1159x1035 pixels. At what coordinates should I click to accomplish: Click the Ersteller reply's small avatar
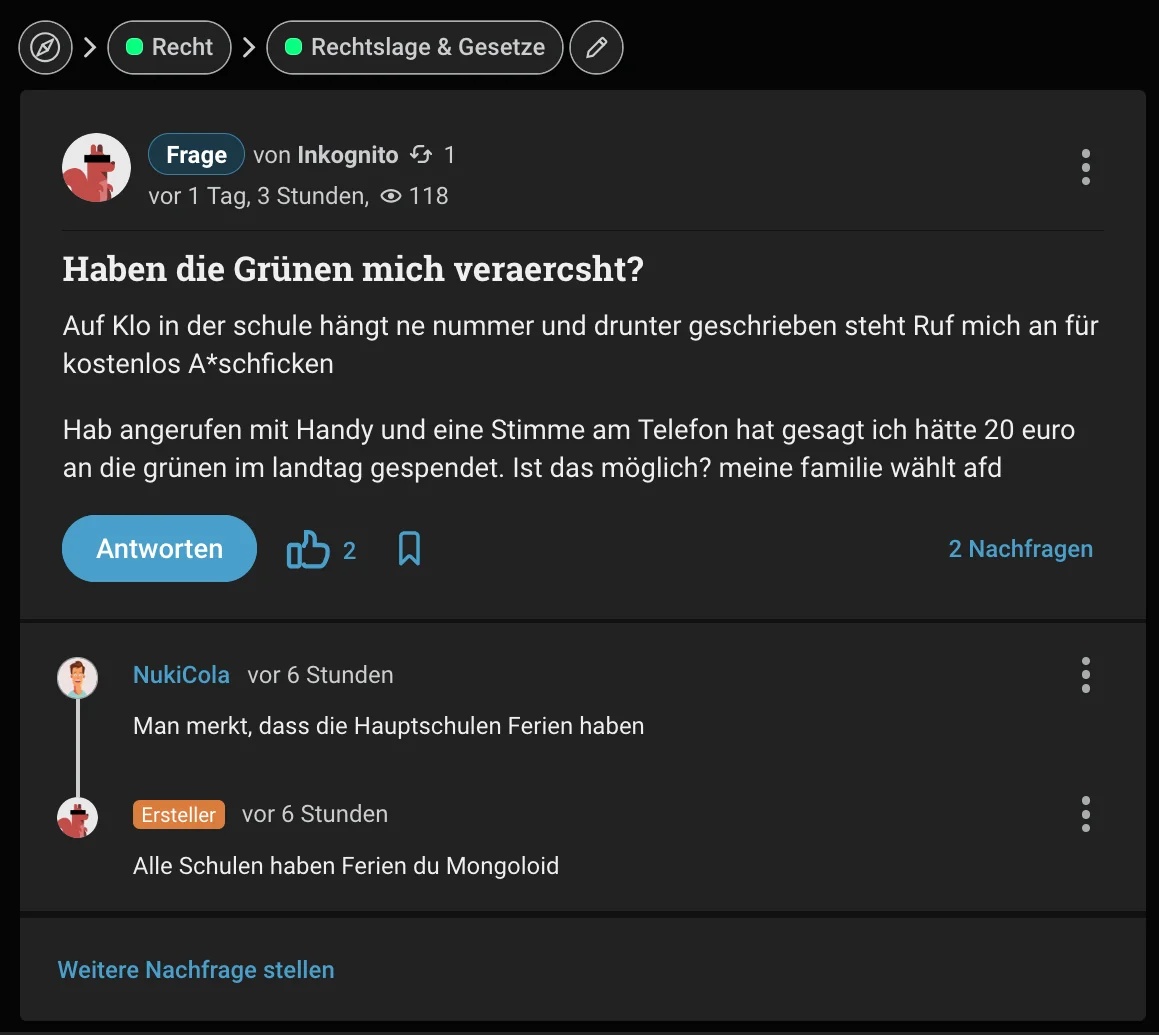click(x=78, y=817)
